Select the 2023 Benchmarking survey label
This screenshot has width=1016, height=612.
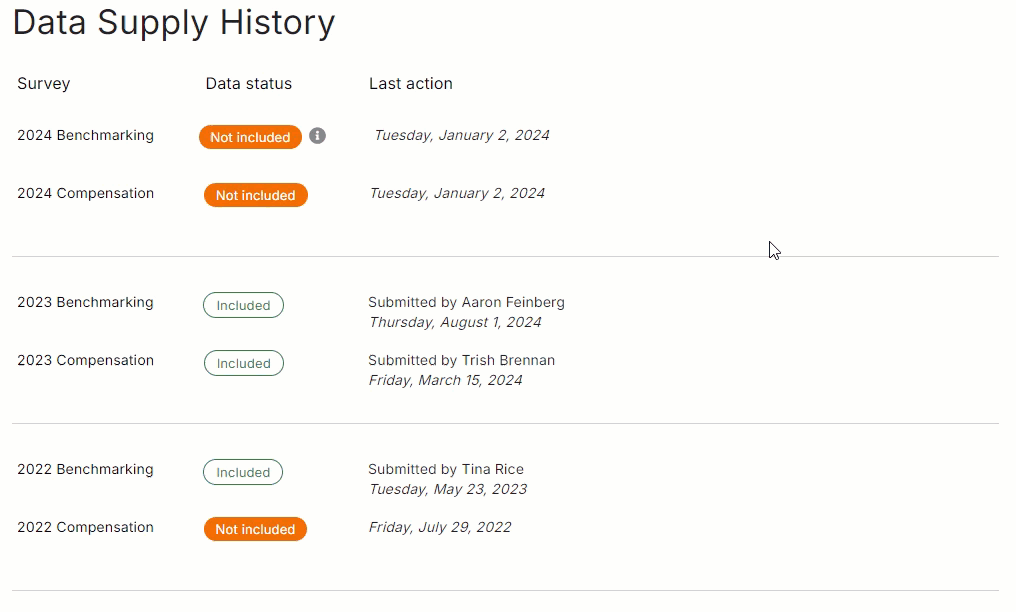tap(85, 302)
